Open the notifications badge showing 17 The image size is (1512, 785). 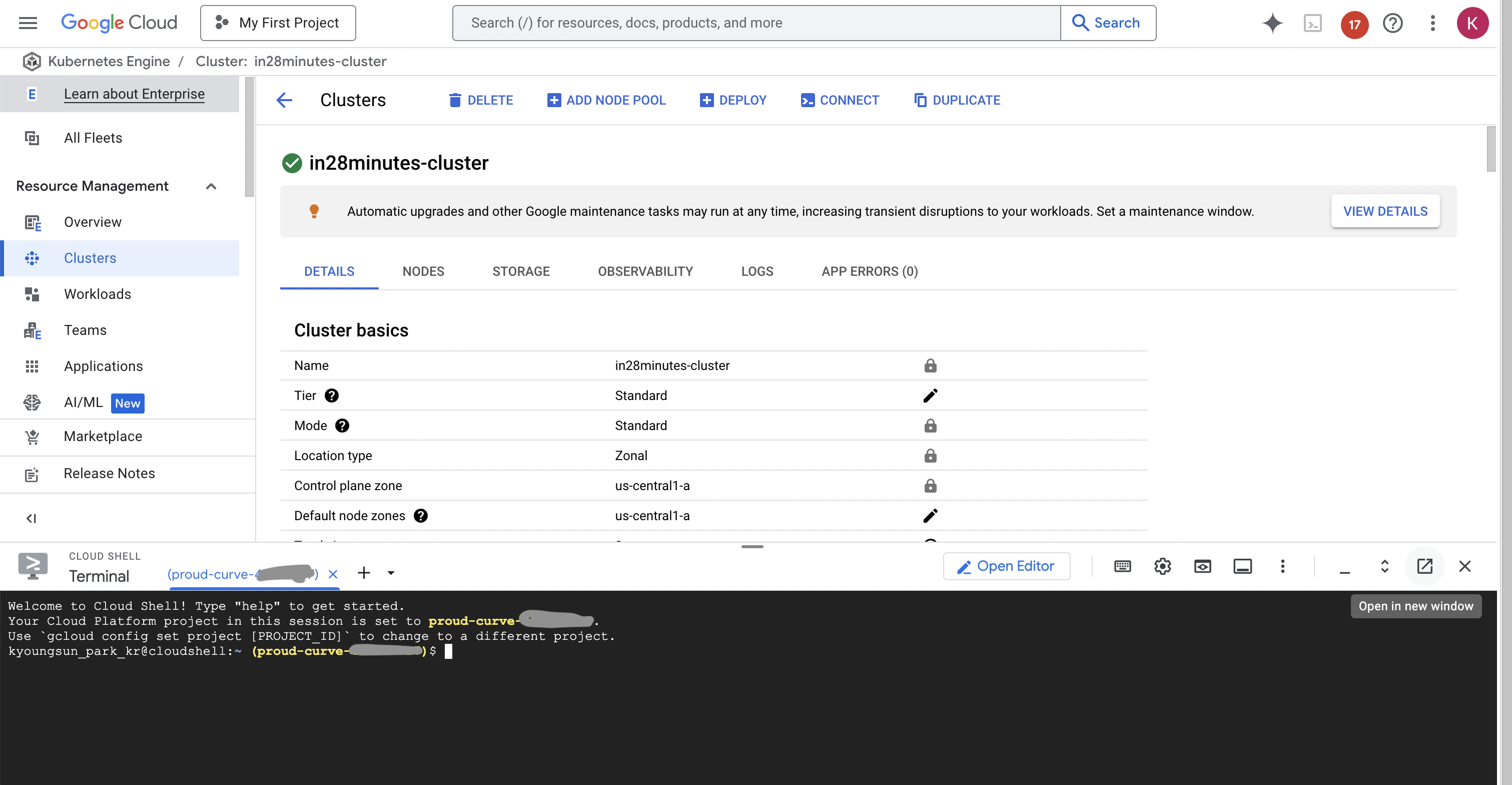(x=1353, y=24)
